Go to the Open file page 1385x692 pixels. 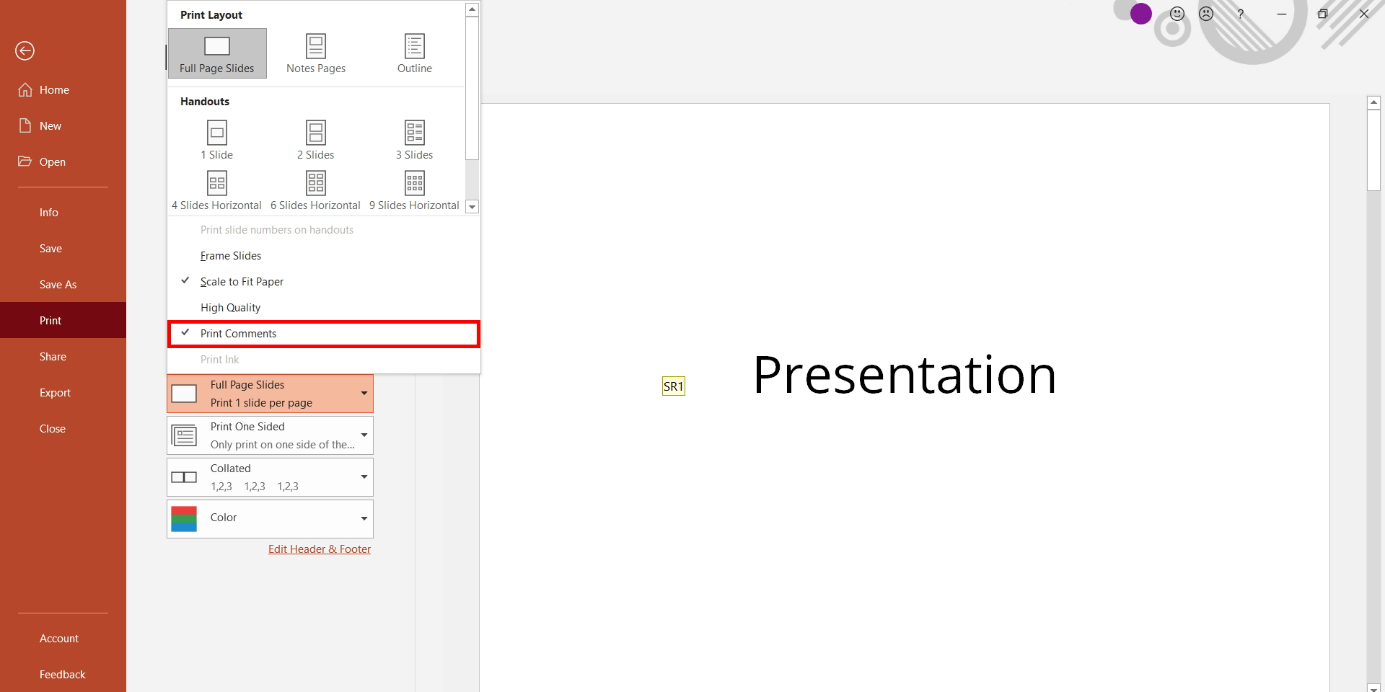[63, 162]
